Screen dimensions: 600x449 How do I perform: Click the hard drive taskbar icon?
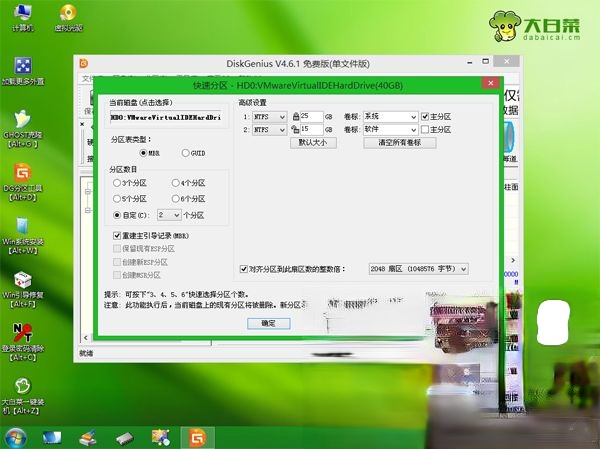(x=125, y=438)
